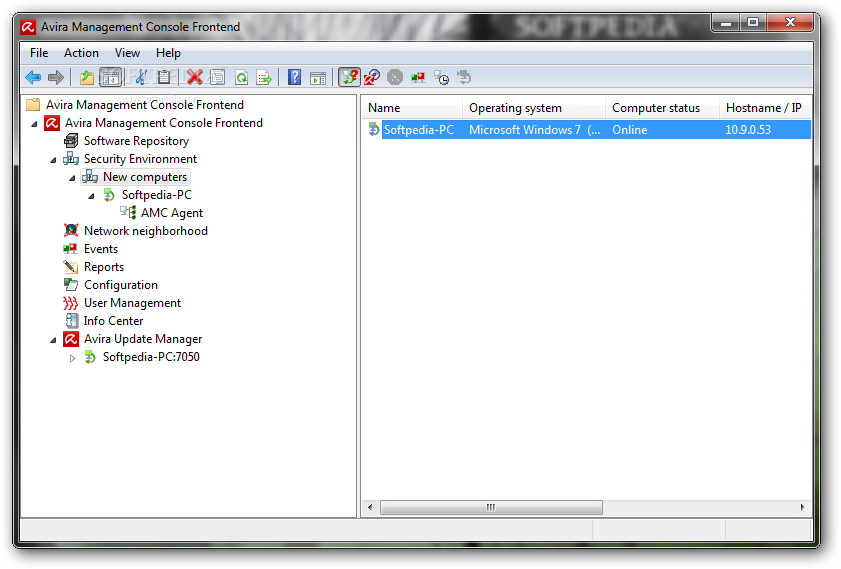Select Softpedia-PC:7050 in the tree
The image size is (841, 569).
151,357
